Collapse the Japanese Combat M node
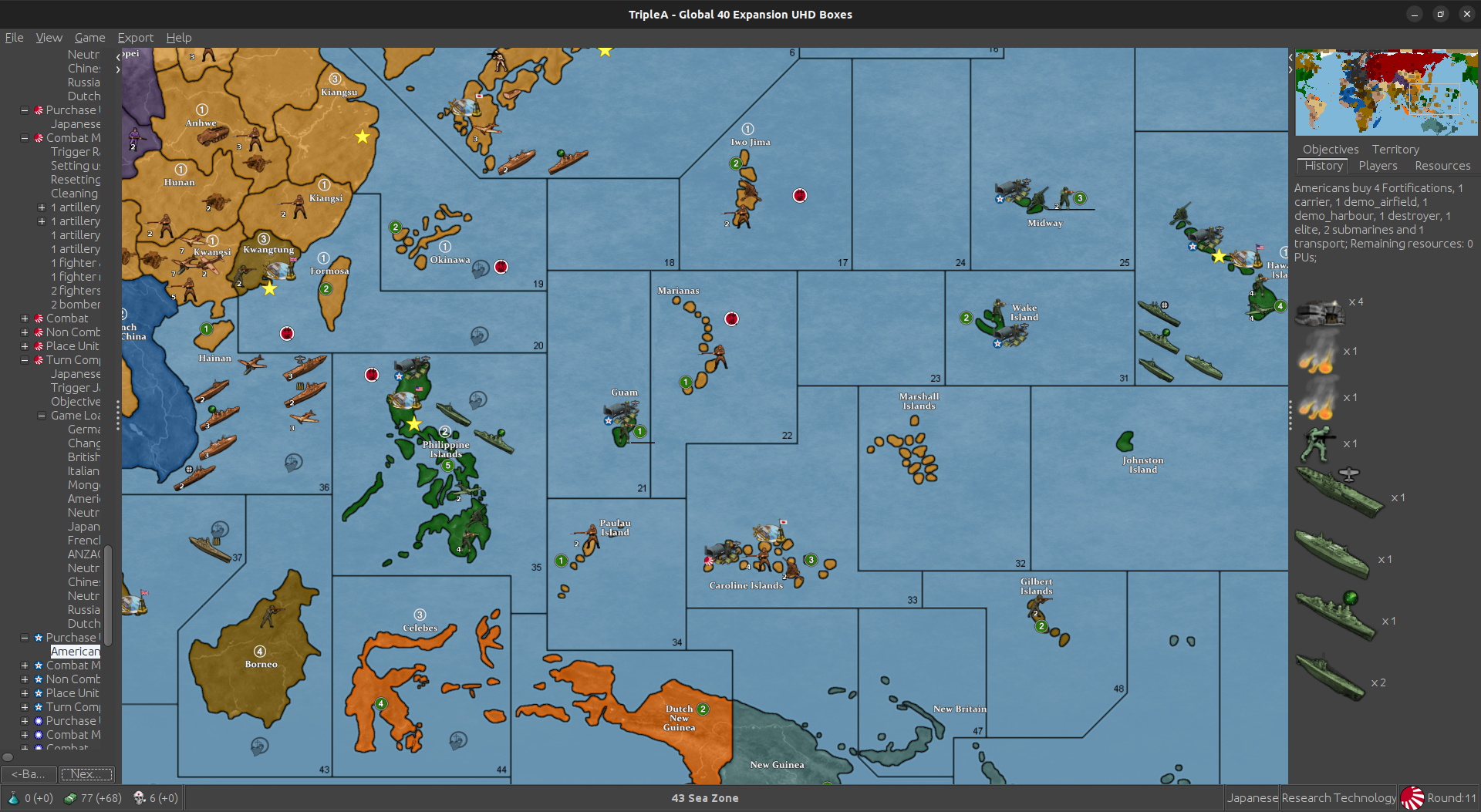1481x812 pixels. click(x=25, y=138)
